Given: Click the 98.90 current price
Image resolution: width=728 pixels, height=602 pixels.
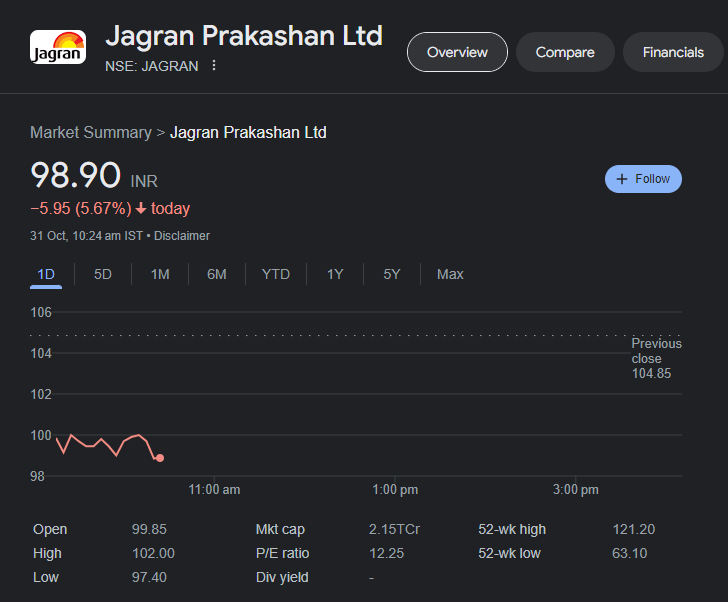Looking at the screenshot, I should pos(76,175).
